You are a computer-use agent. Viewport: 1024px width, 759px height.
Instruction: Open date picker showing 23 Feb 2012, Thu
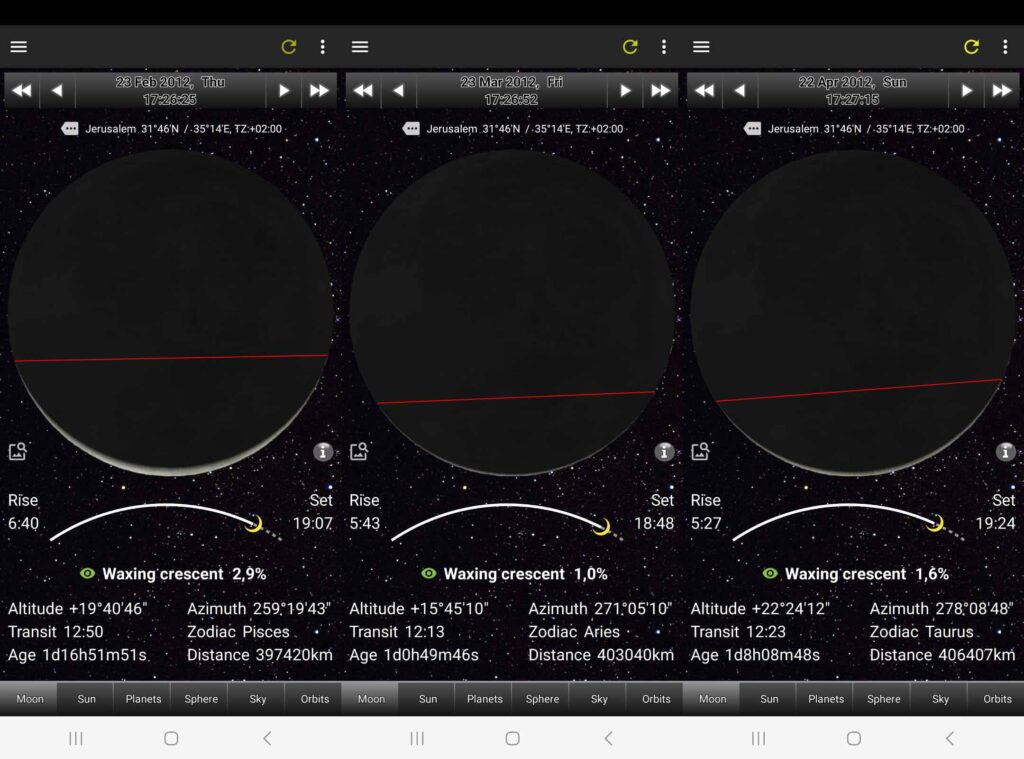170,91
